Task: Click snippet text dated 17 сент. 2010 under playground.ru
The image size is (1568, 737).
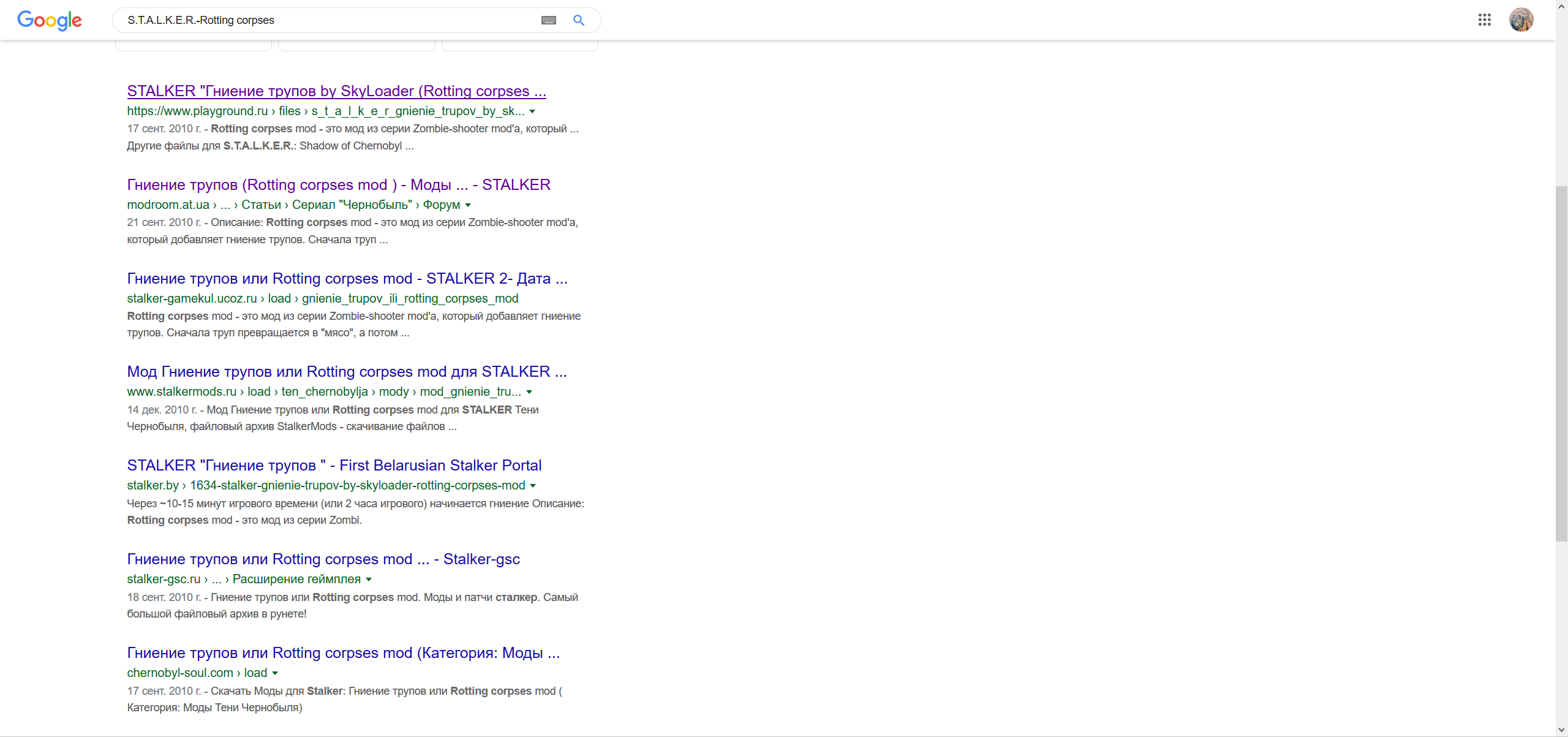Action: click(x=353, y=137)
